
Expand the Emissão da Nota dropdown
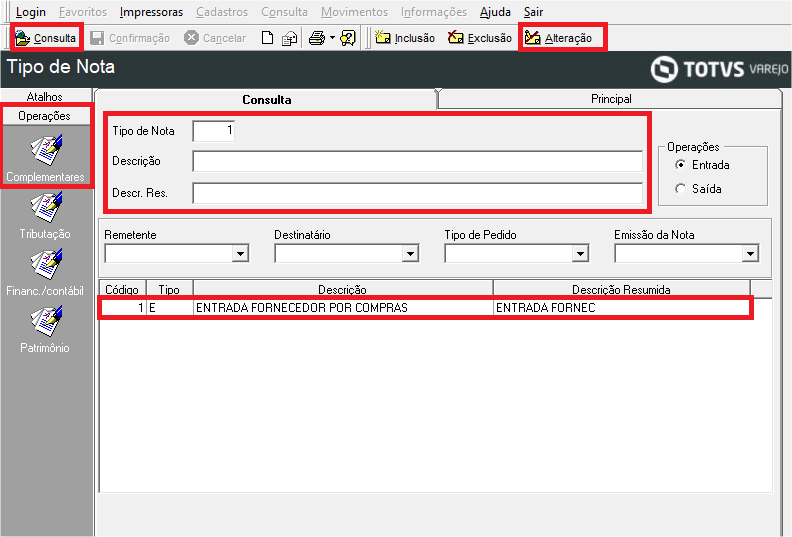coord(751,253)
